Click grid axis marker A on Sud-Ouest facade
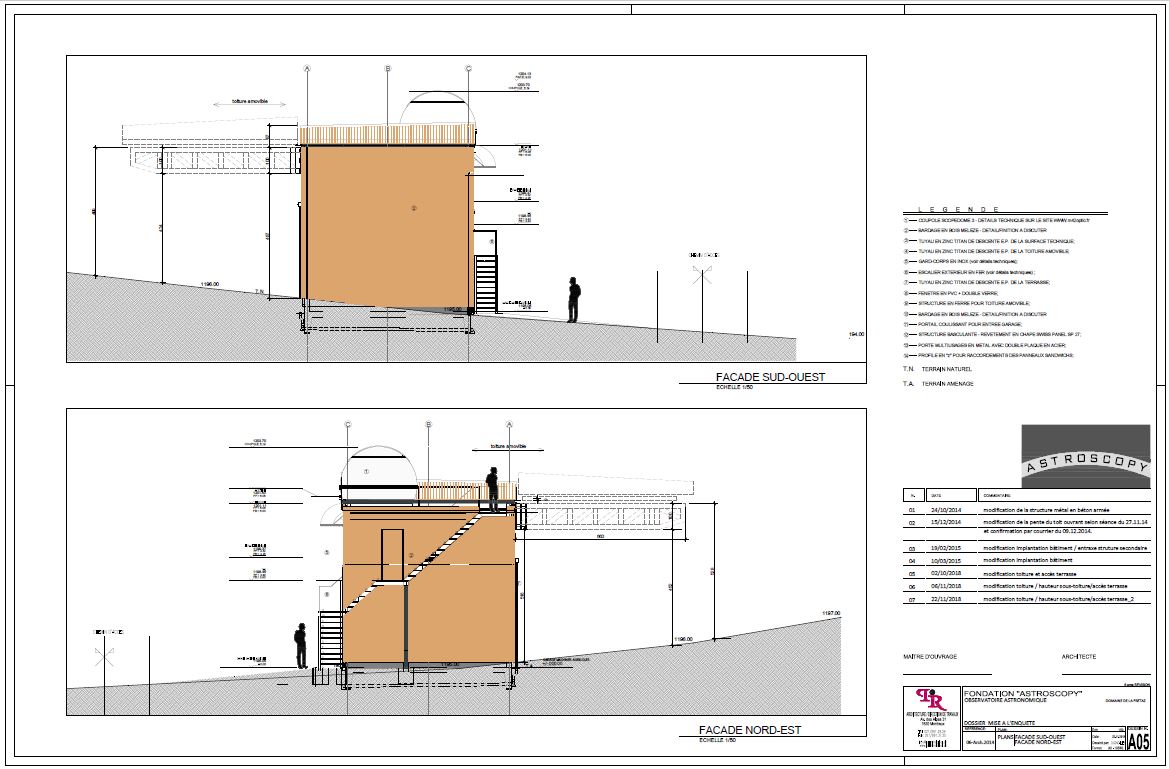1169x769 pixels. click(x=306, y=69)
